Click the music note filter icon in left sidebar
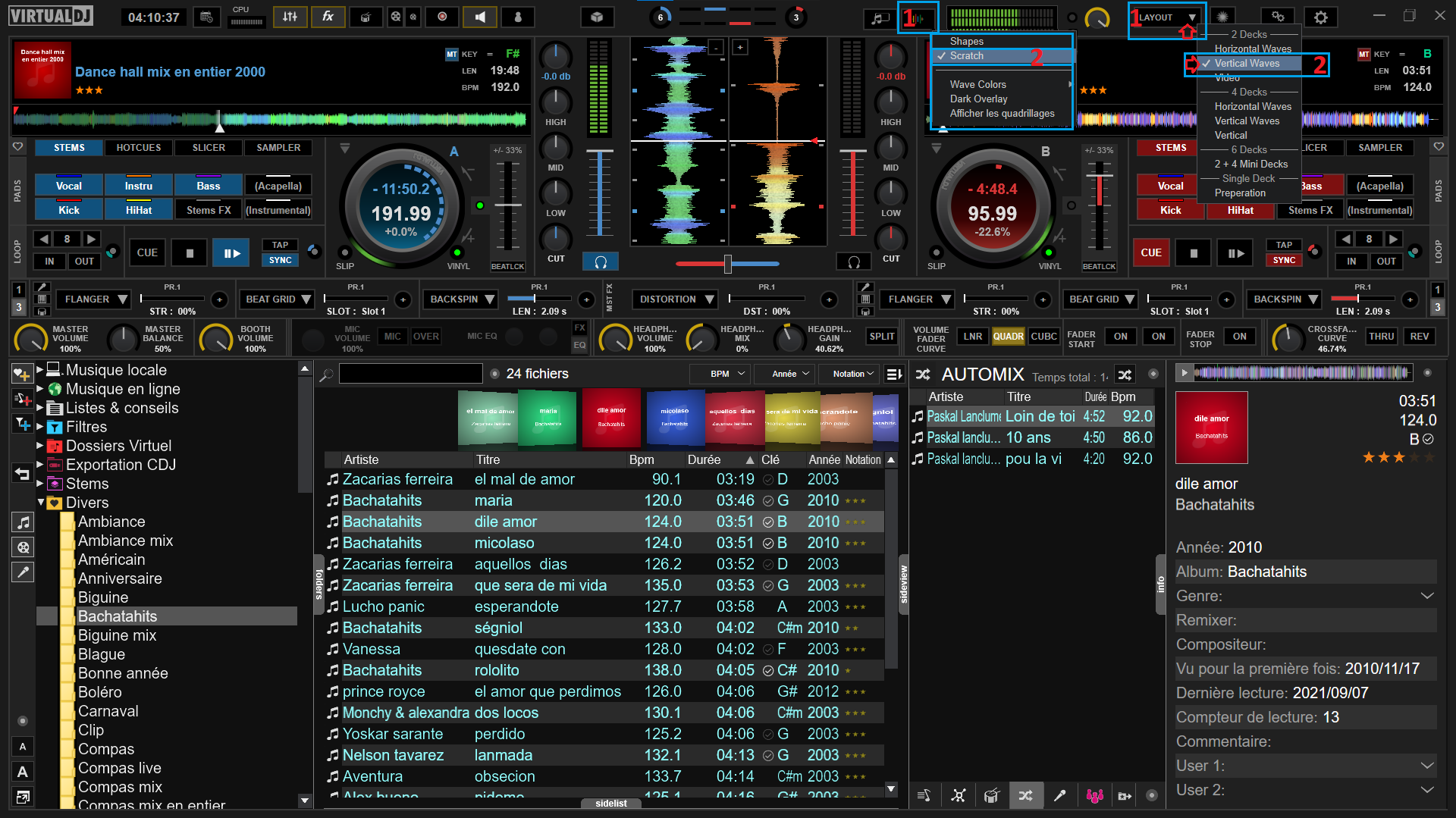1456x818 pixels. tap(24, 522)
